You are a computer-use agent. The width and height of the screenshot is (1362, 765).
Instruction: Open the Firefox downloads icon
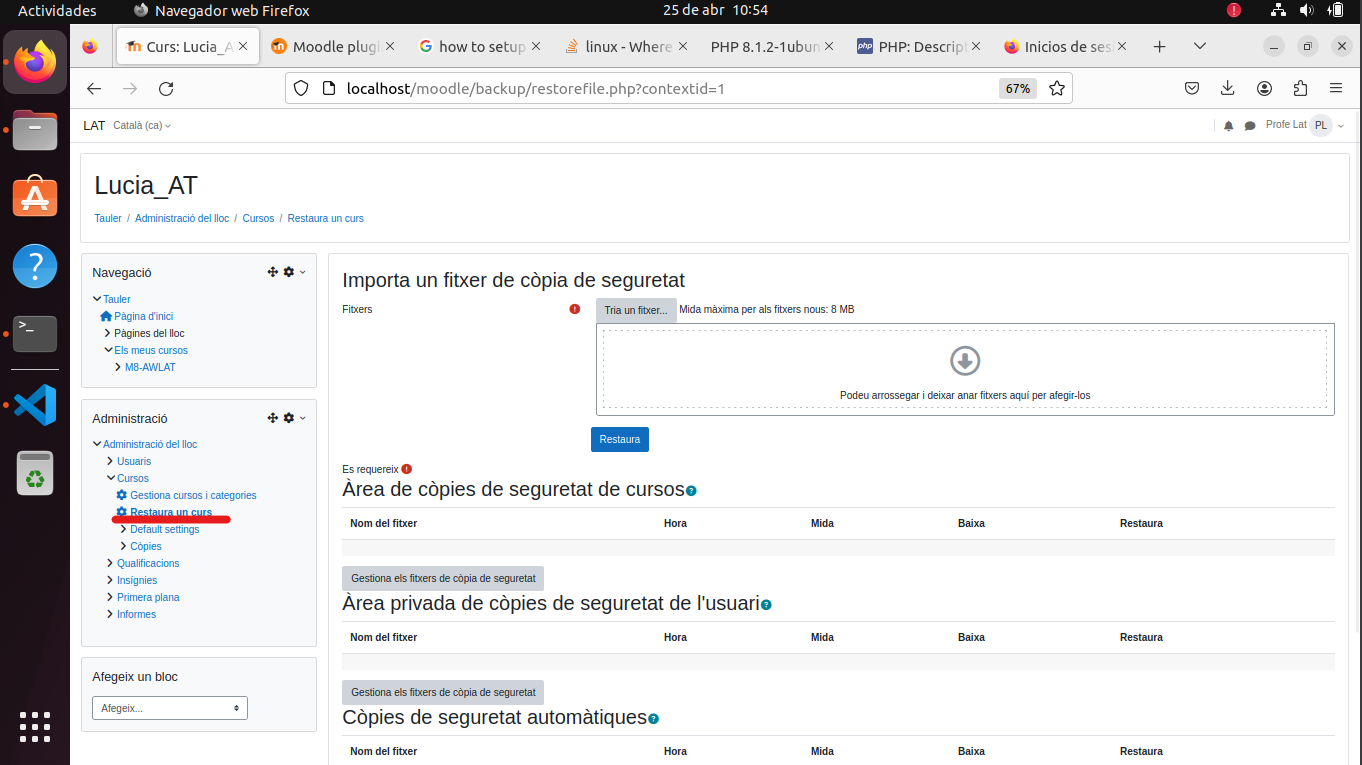1228,88
